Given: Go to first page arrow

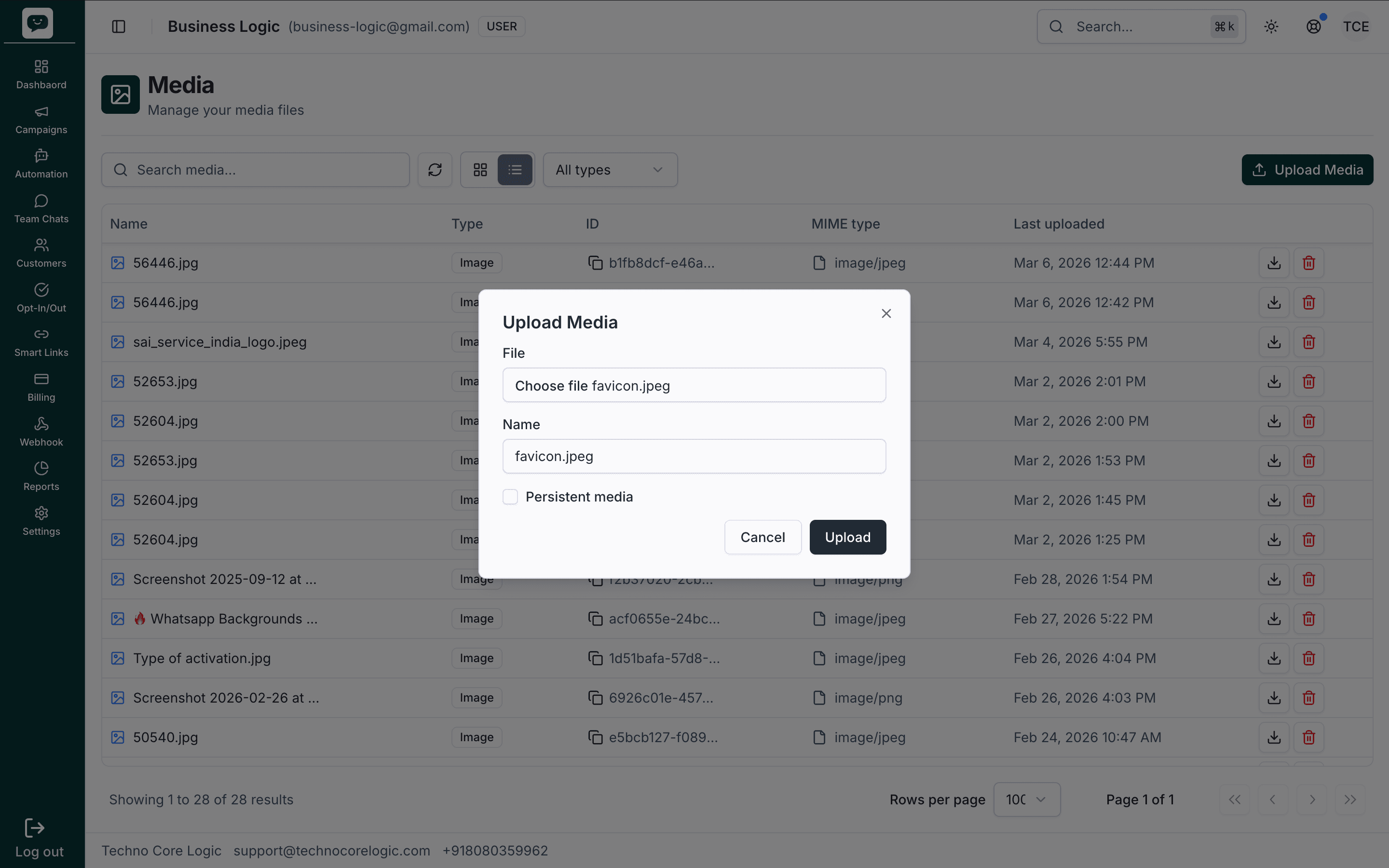Looking at the screenshot, I should pos(1234,800).
